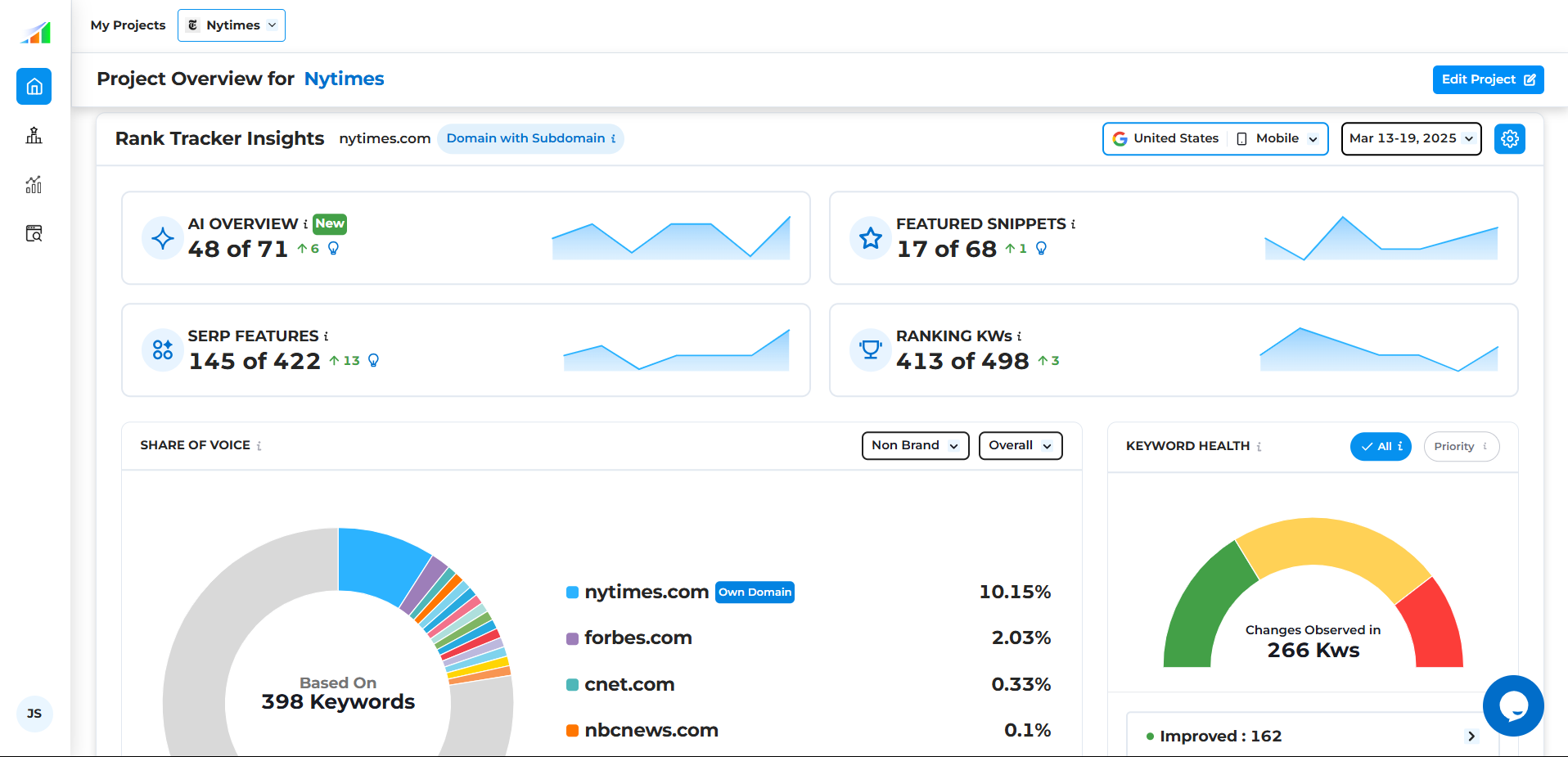Image resolution: width=1568 pixels, height=757 pixels.
Task: Open the browser search audit sidebar icon
Action: pos(34,234)
